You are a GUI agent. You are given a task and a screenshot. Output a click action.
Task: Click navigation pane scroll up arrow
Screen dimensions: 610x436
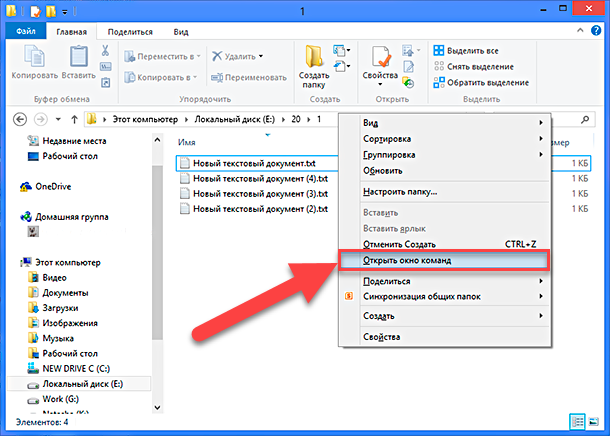[157, 140]
